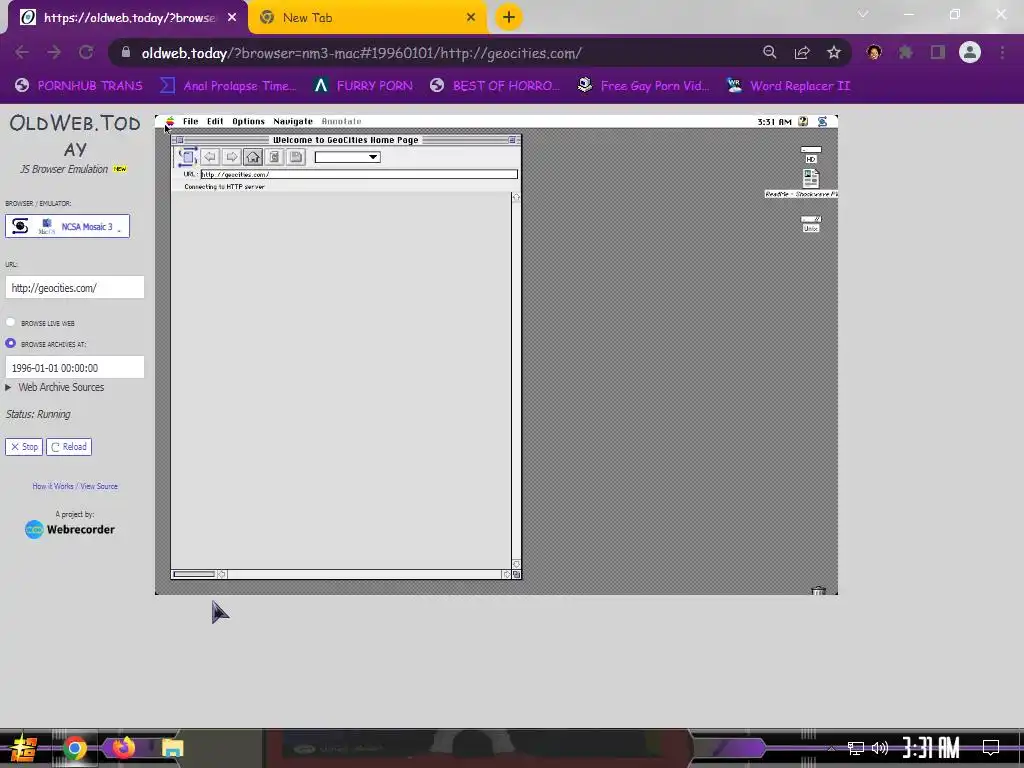The image size is (1024, 768).
Task: Open the Mosaic Navigate menu
Action: pyautogui.click(x=293, y=121)
